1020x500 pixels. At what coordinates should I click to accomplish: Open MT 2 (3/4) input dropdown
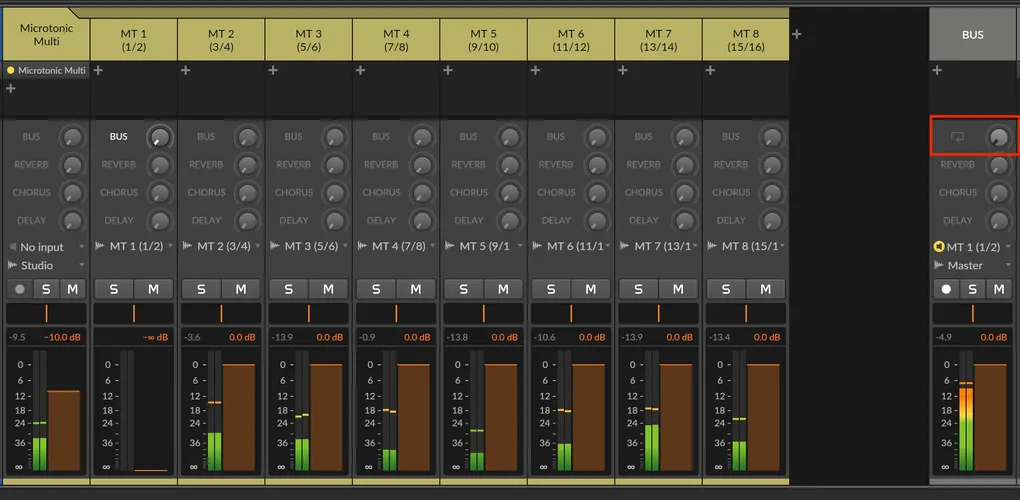[221, 246]
